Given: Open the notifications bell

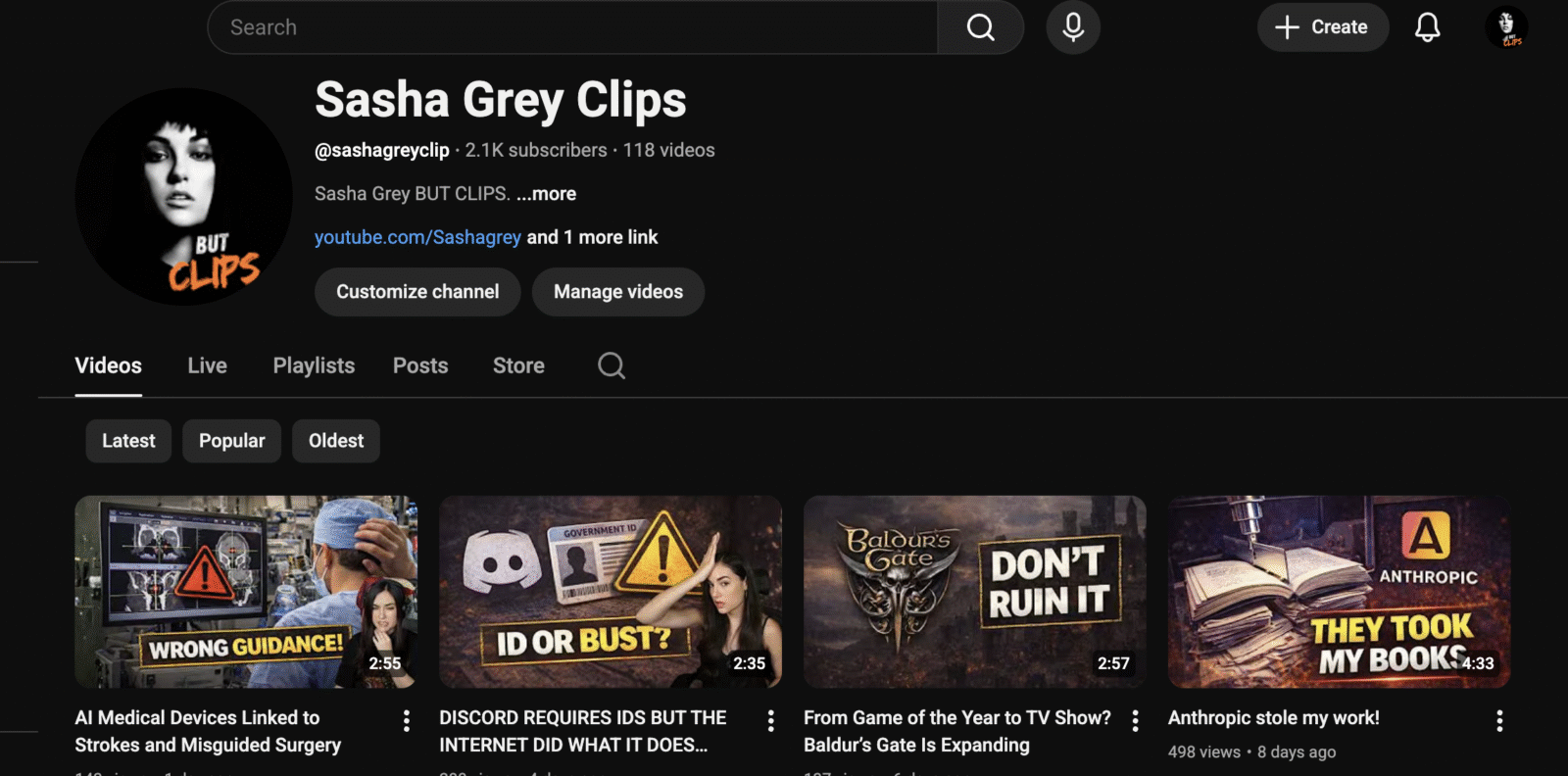Looking at the screenshot, I should coord(1427,27).
